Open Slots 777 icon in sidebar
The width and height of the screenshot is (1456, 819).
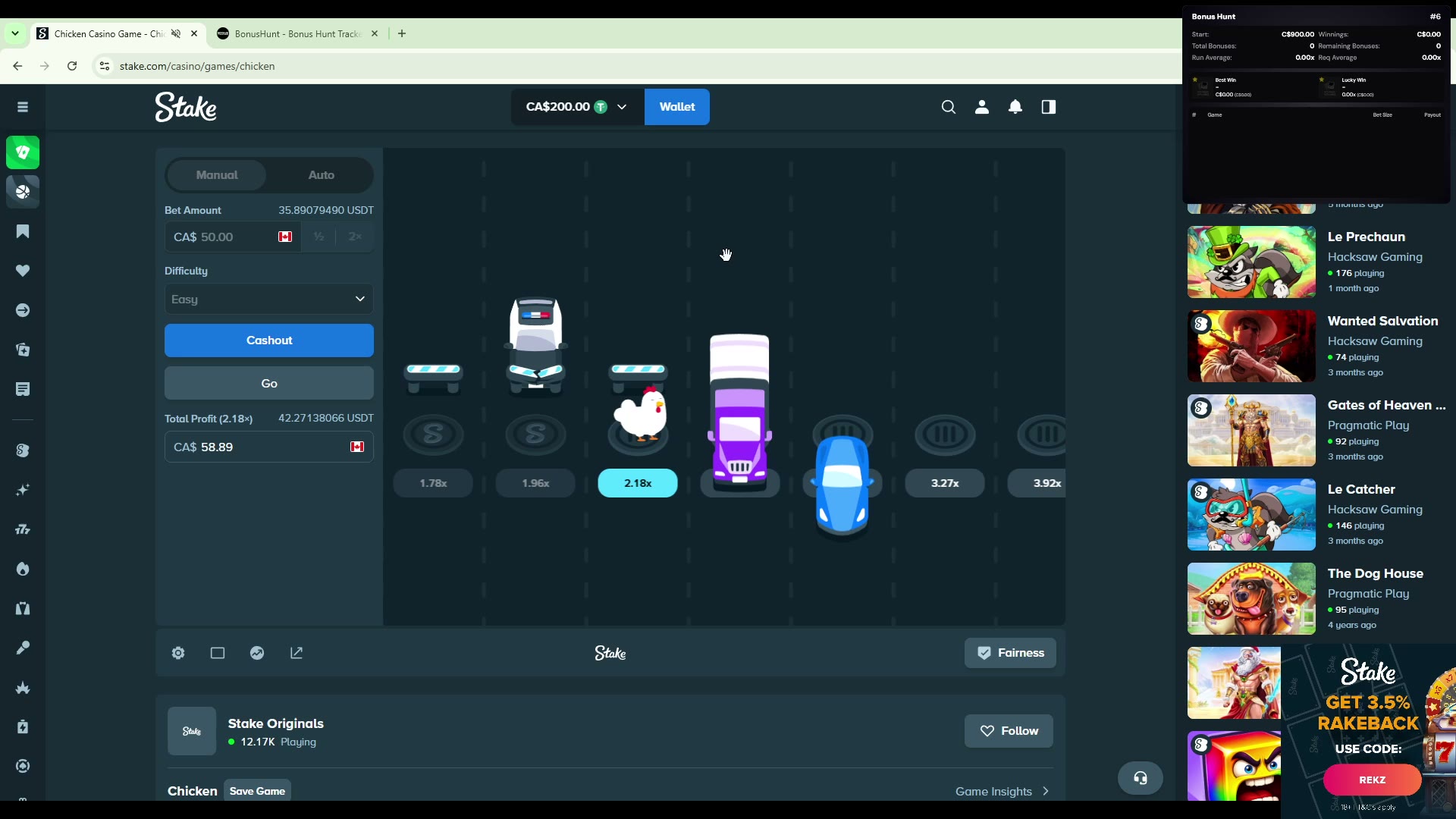pyautogui.click(x=23, y=529)
